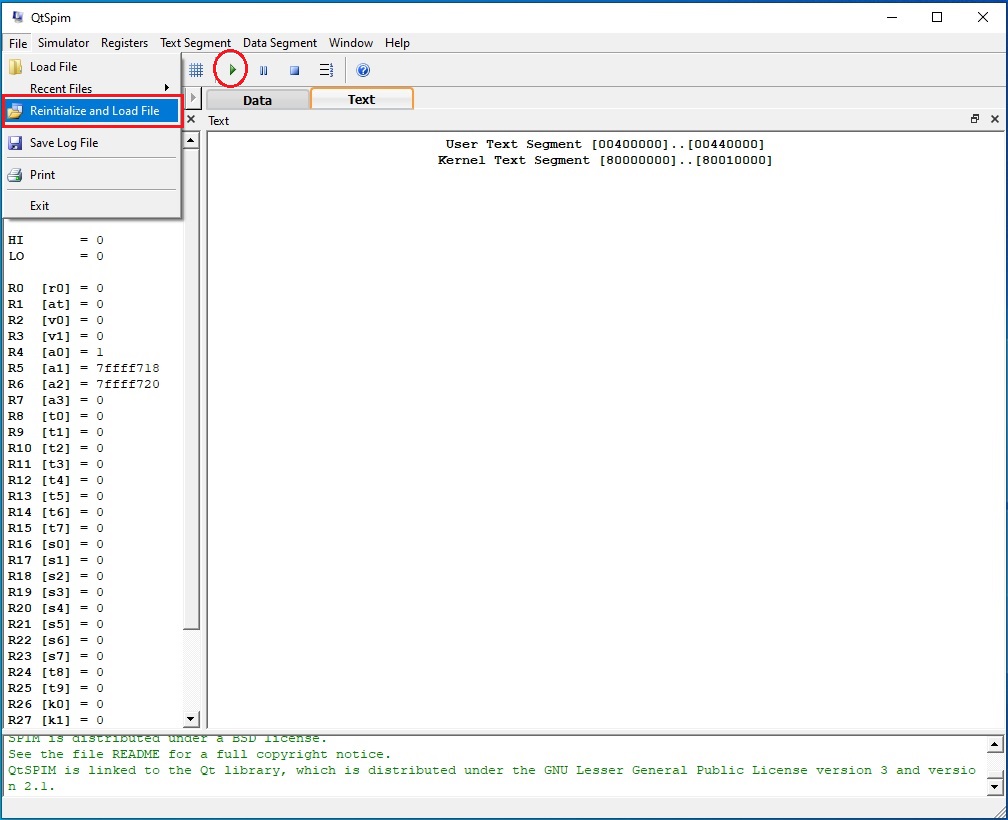Click the R6 [a2] value 7ffff720
Image resolution: width=1008 pixels, height=820 pixels.
point(128,384)
